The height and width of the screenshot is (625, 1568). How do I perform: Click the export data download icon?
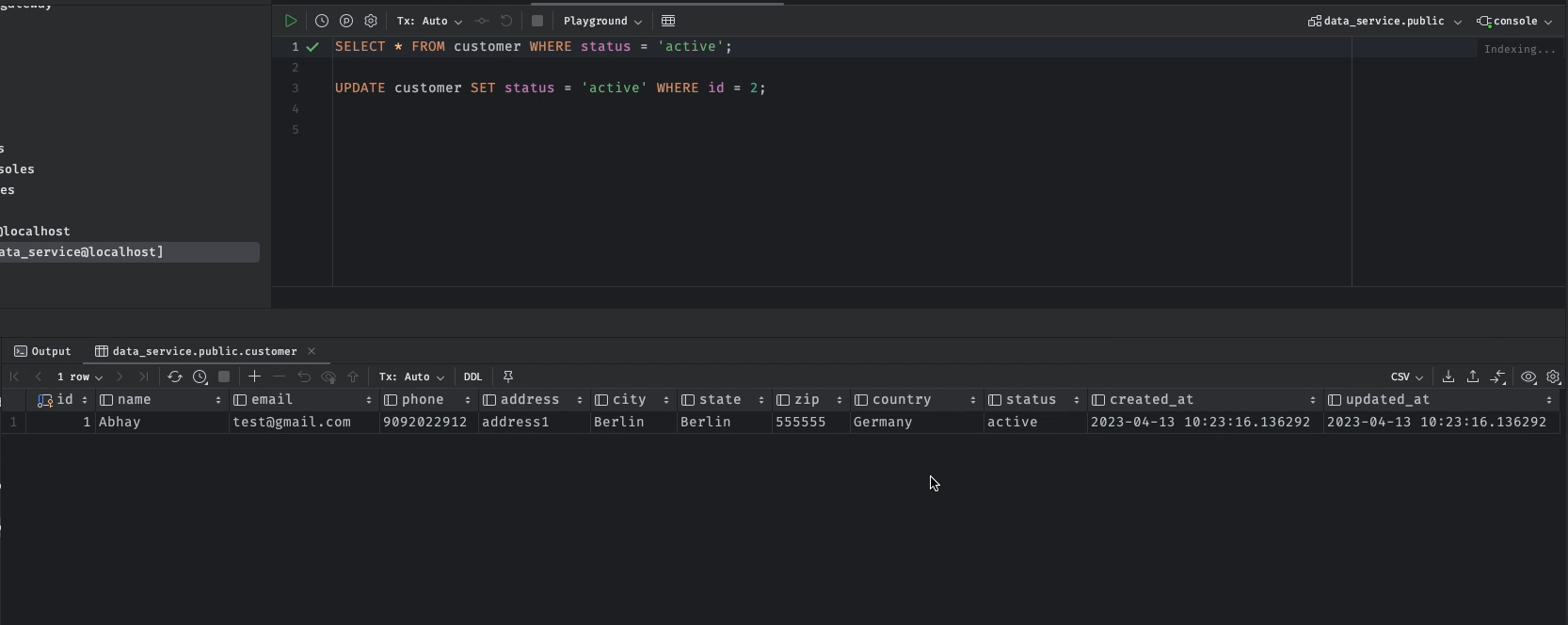pos(1448,377)
